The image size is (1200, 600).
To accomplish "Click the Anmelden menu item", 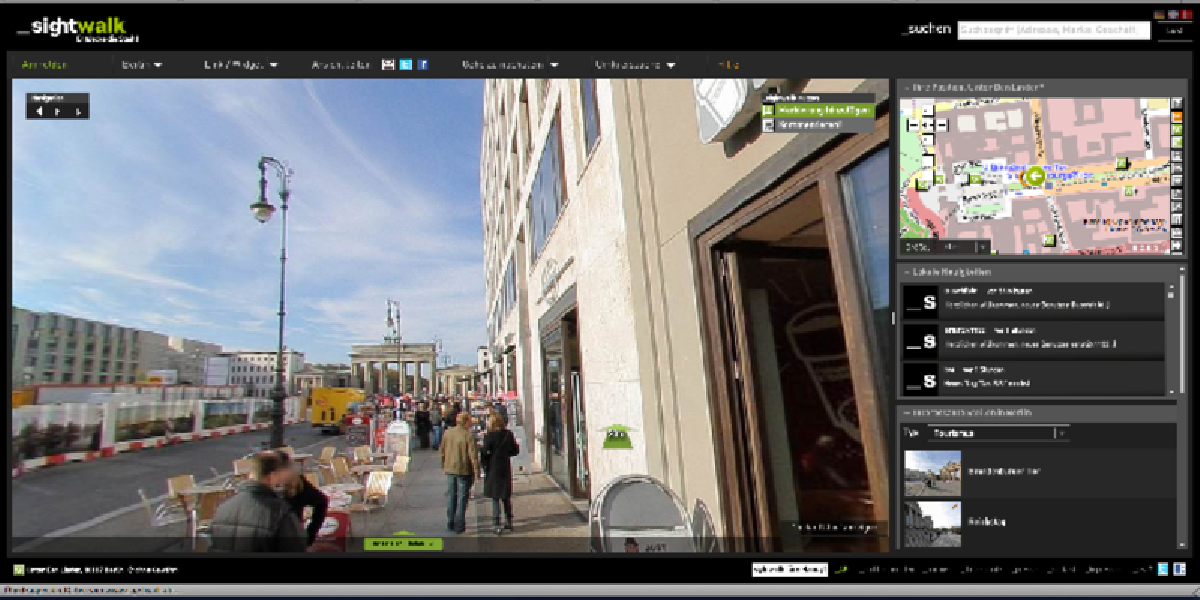I will click(x=45, y=65).
